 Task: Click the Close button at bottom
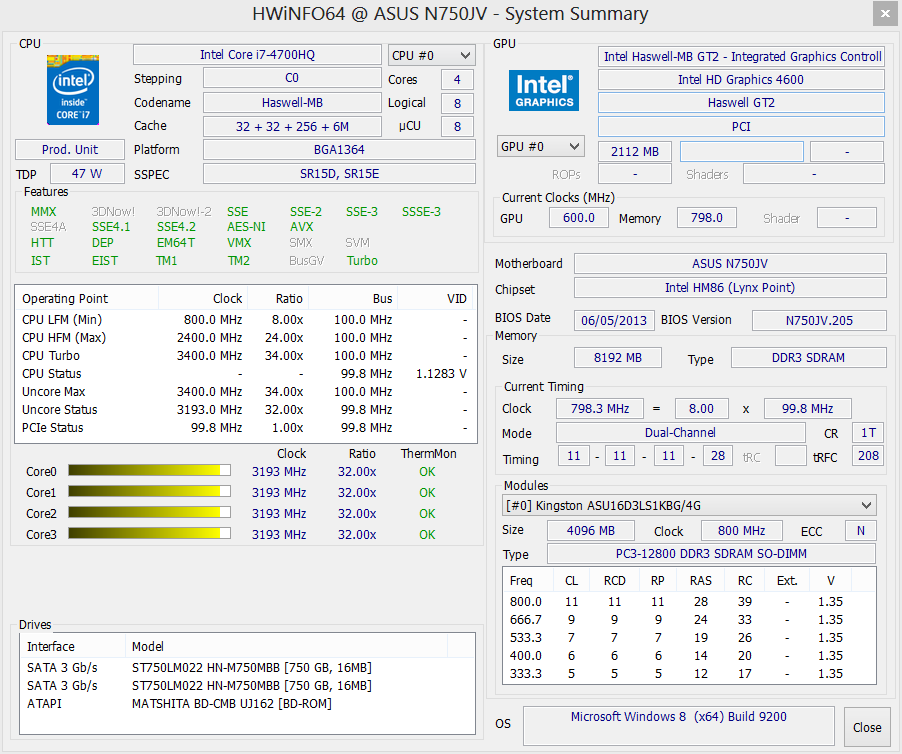click(867, 728)
